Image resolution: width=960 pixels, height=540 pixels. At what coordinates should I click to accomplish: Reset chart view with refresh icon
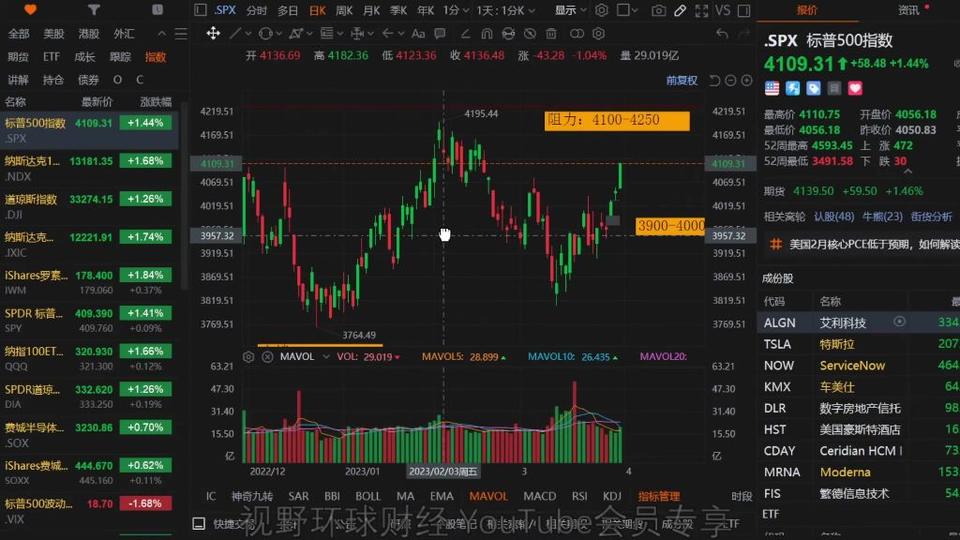click(x=714, y=80)
